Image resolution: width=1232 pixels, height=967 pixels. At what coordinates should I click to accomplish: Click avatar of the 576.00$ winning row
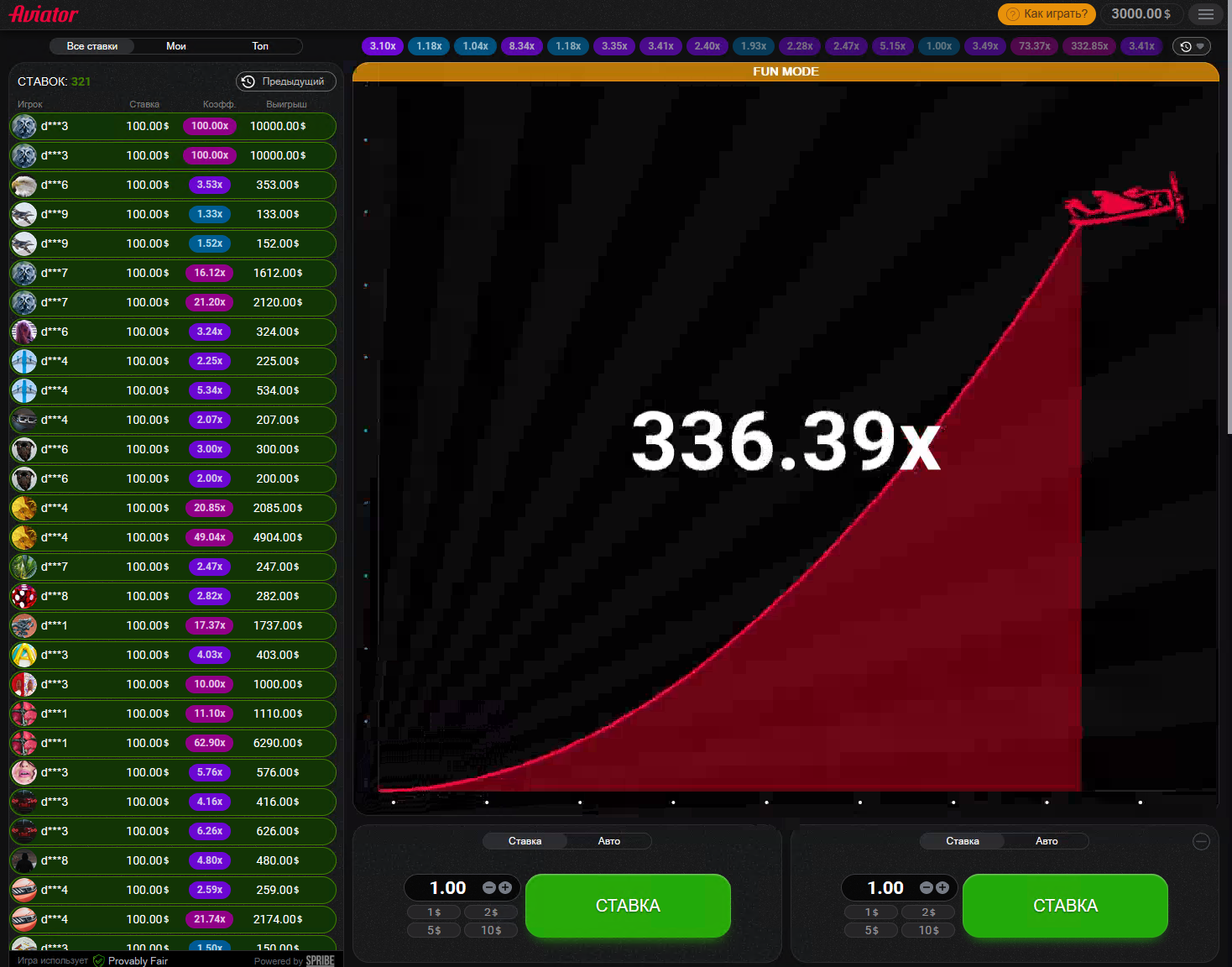(x=24, y=772)
